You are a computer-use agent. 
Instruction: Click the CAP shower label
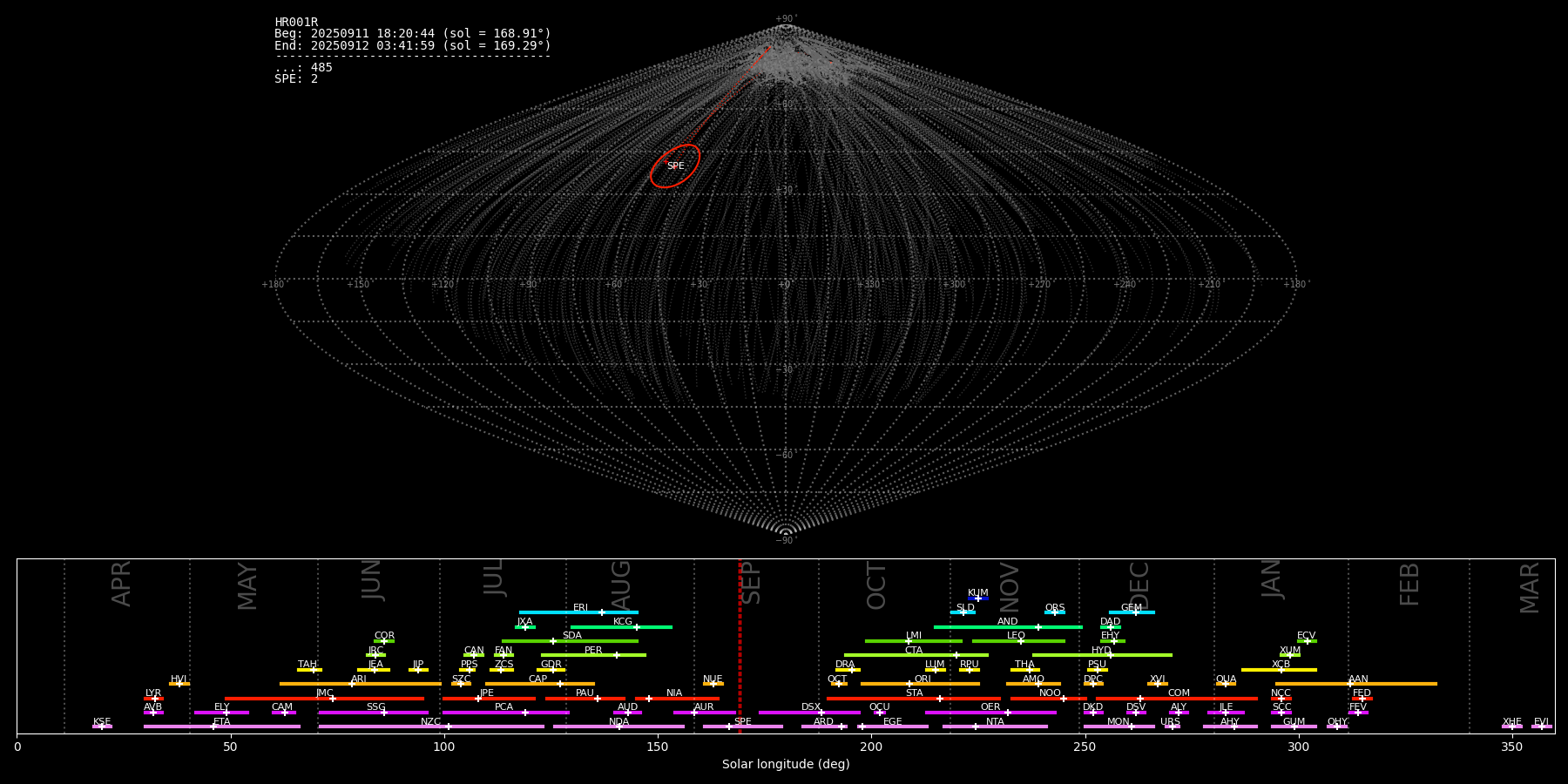point(538,679)
